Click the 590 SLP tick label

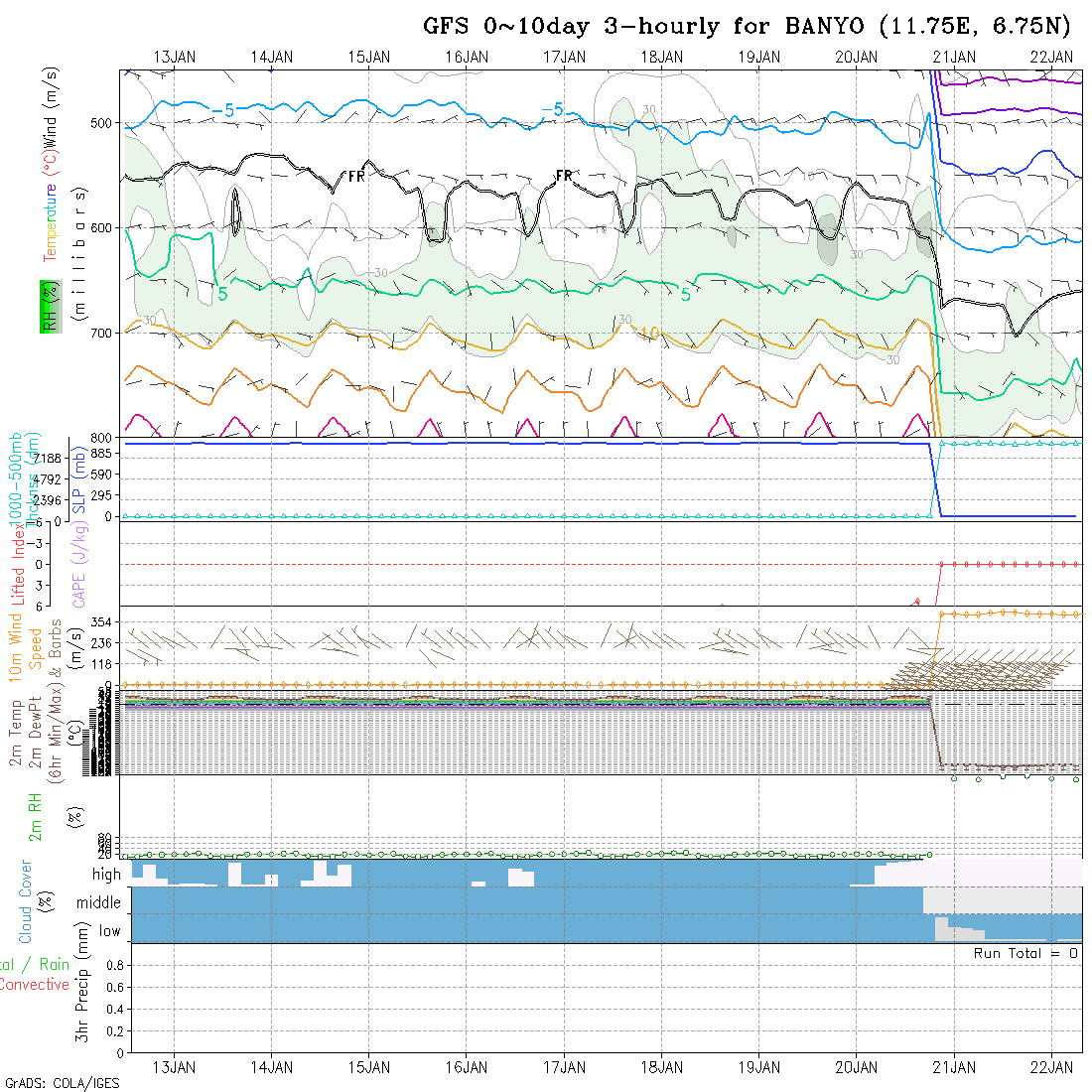click(101, 475)
